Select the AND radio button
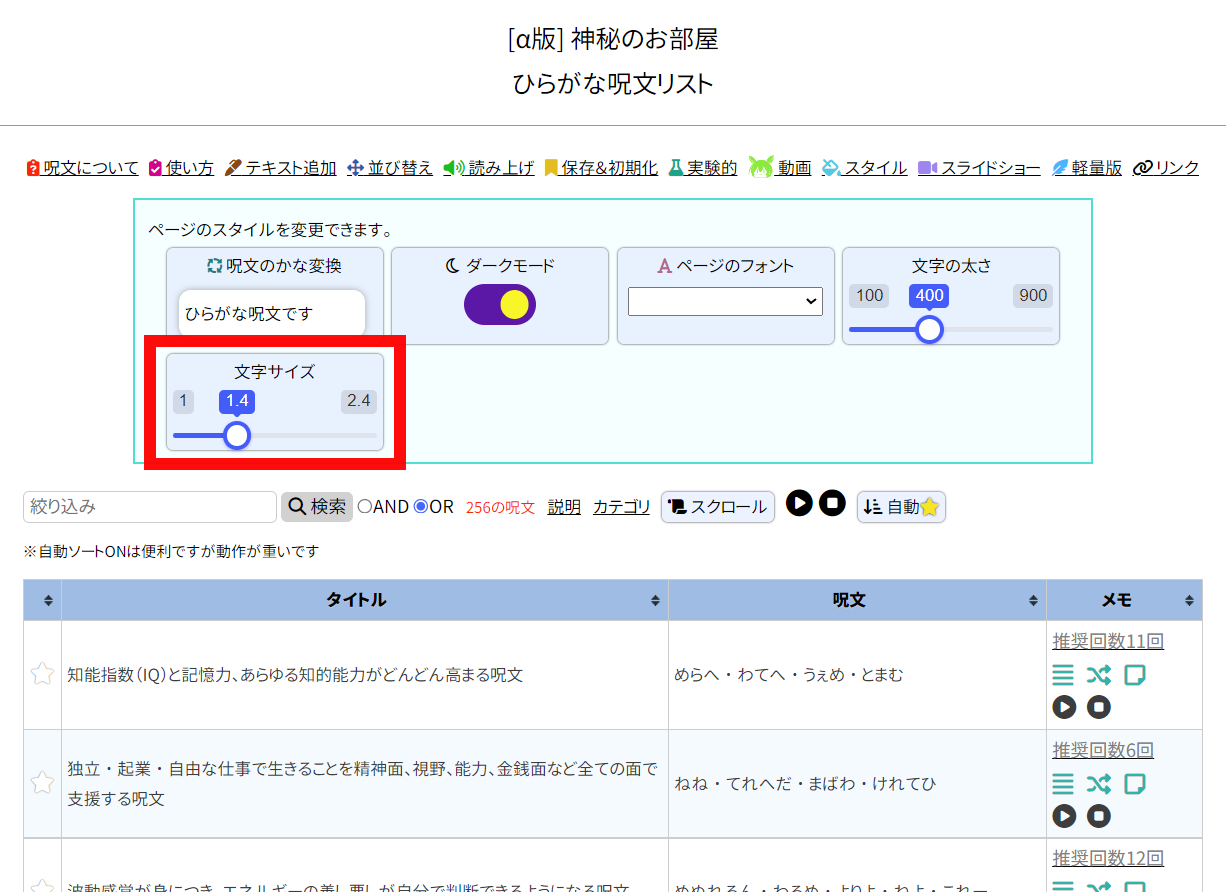 click(365, 507)
